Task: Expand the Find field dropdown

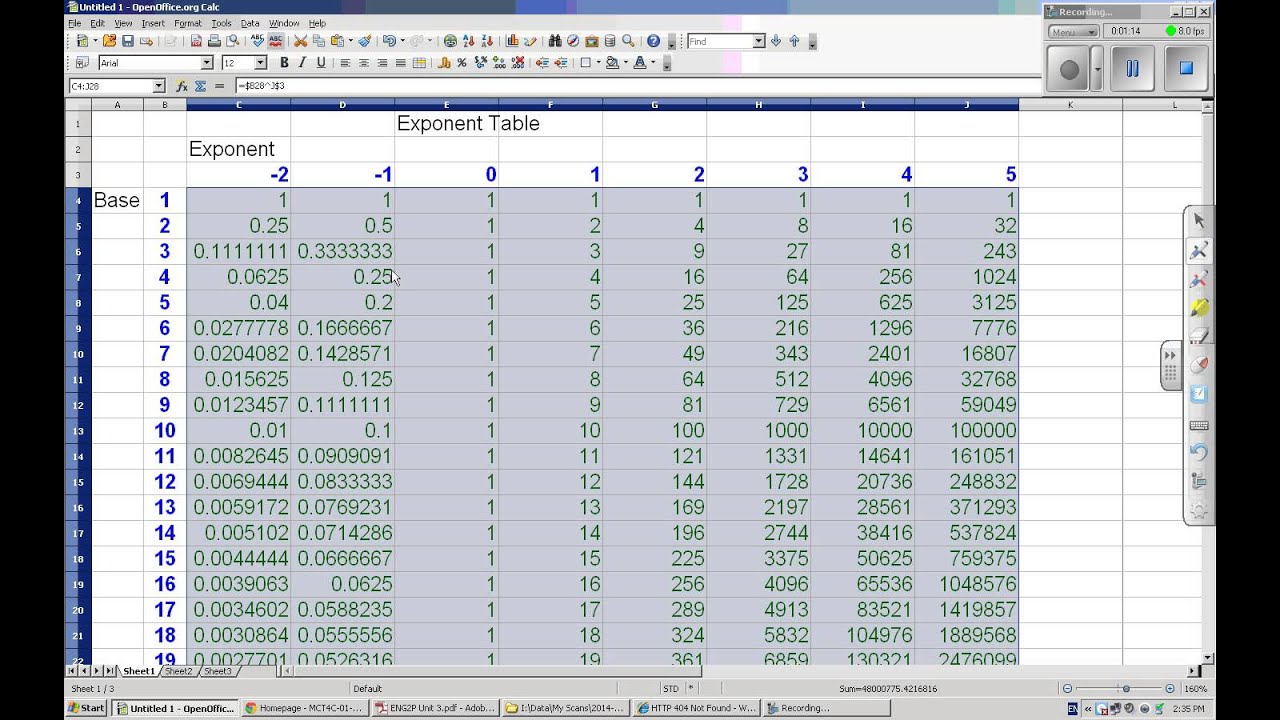Action: click(x=759, y=41)
